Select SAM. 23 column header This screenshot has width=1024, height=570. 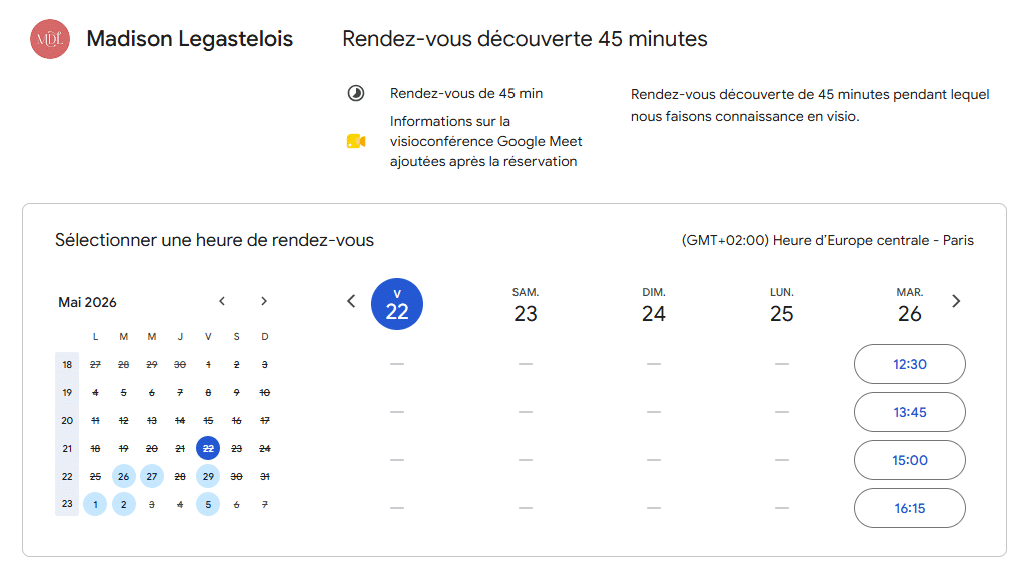click(x=526, y=305)
